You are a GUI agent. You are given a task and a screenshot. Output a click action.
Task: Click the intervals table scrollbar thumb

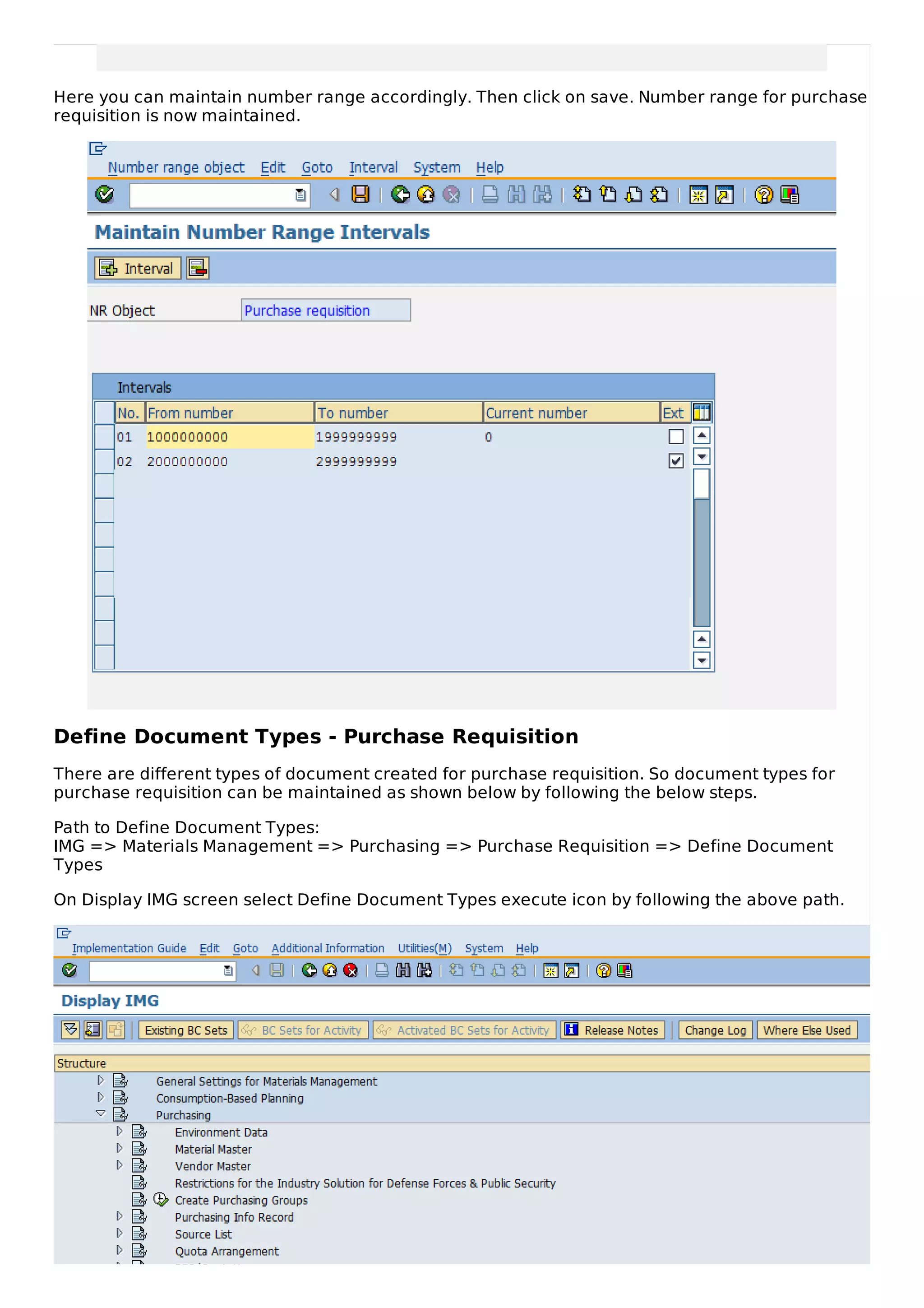(702, 484)
